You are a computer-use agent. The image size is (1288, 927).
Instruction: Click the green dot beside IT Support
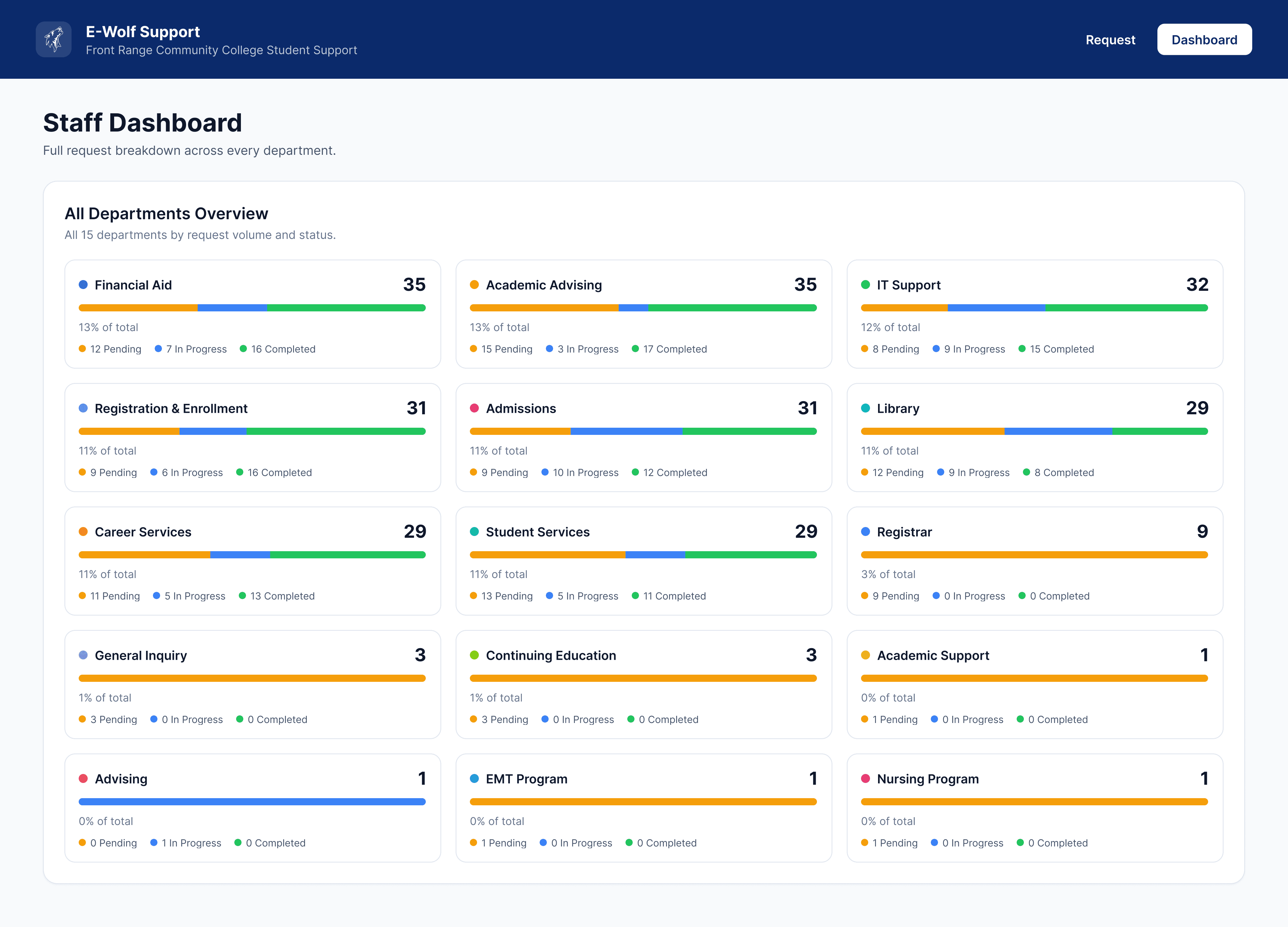pyautogui.click(x=866, y=285)
